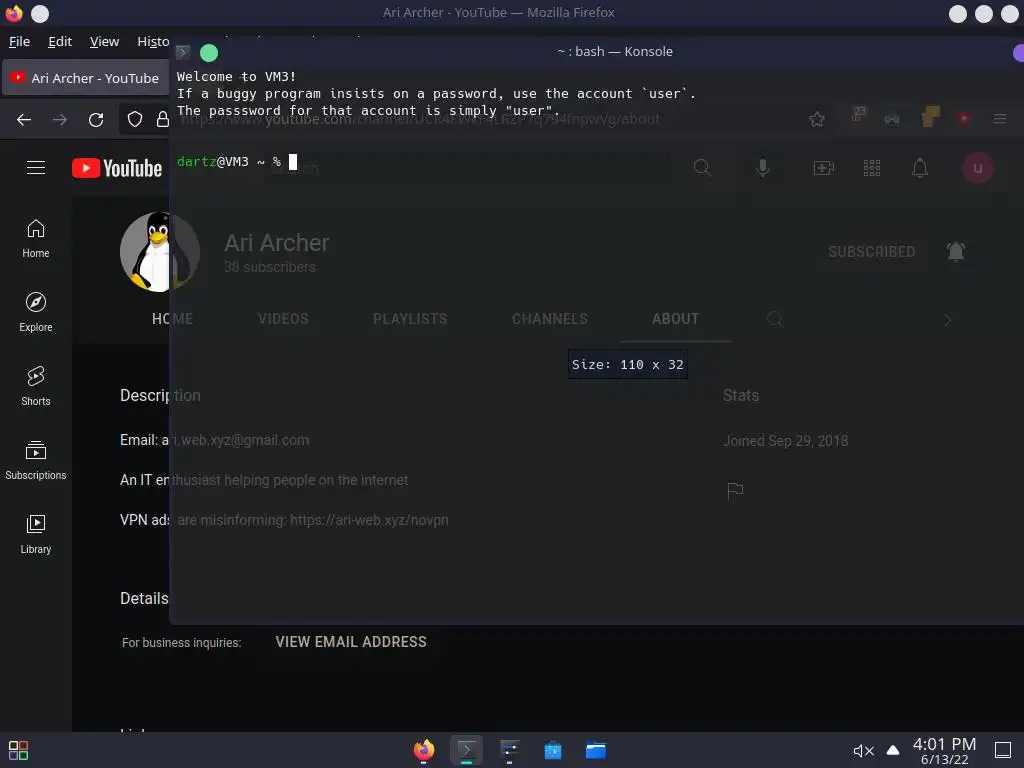The height and width of the screenshot is (768, 1024).
Task: Open Firefox tracking protection shield
Action: tap(135, 120)
